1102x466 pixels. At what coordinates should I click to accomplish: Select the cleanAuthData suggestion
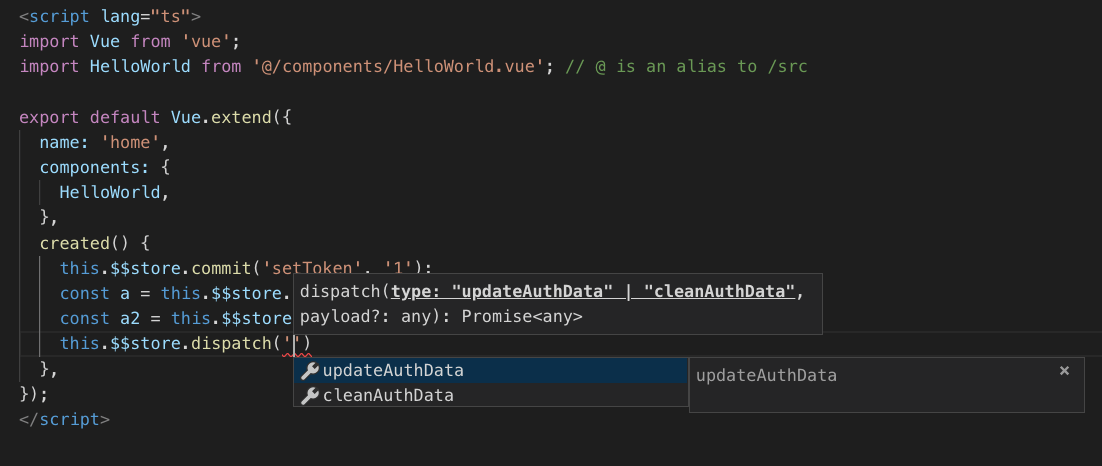pos(491,395)
